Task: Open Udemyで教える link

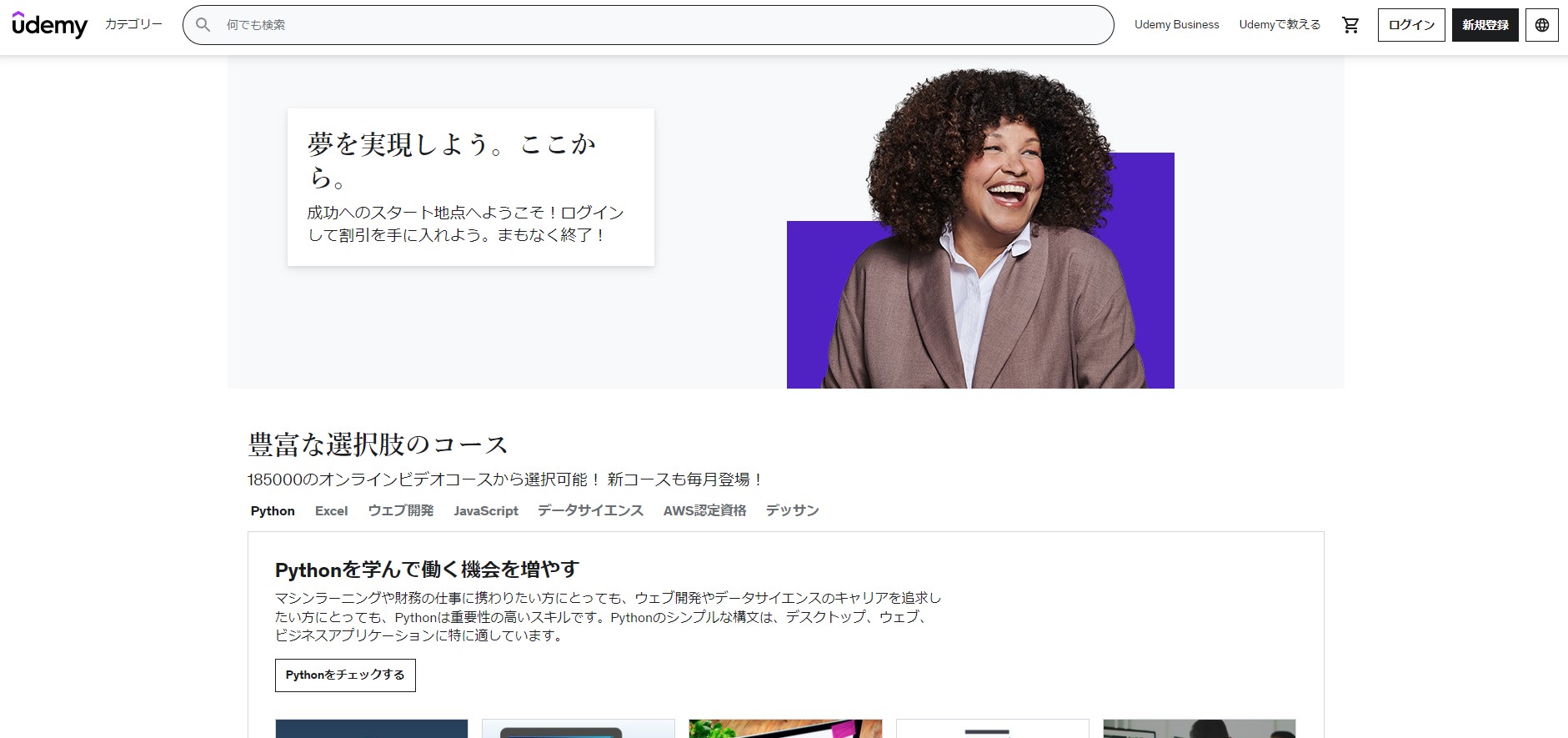Action: (1280, 25)
